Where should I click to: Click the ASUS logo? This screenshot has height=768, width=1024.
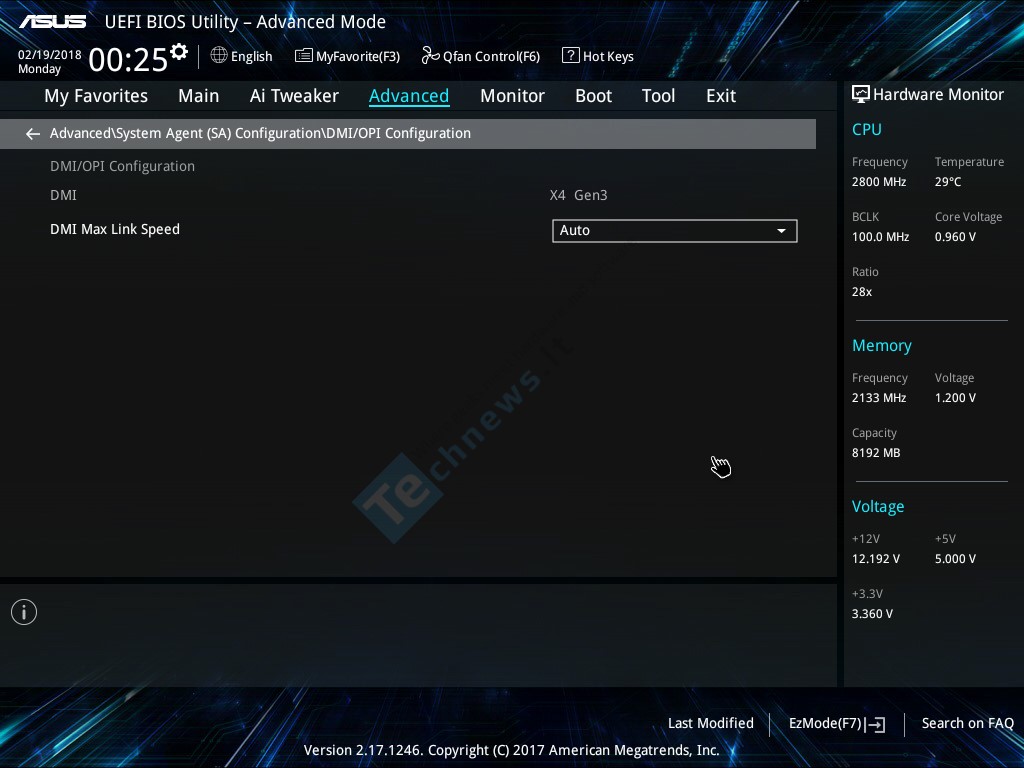click(x=52, y=22)
